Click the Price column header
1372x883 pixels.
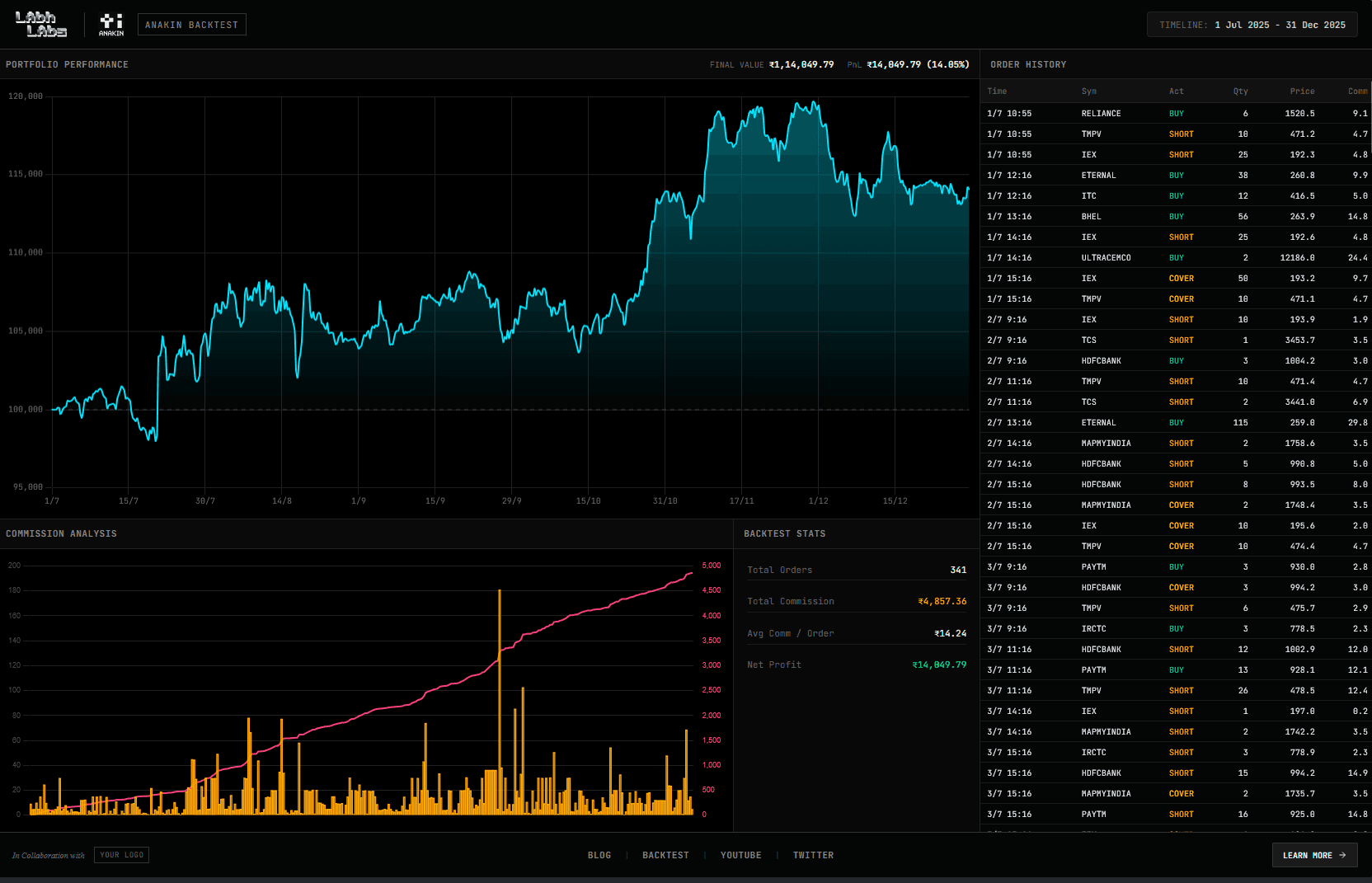coord(1302,92)
